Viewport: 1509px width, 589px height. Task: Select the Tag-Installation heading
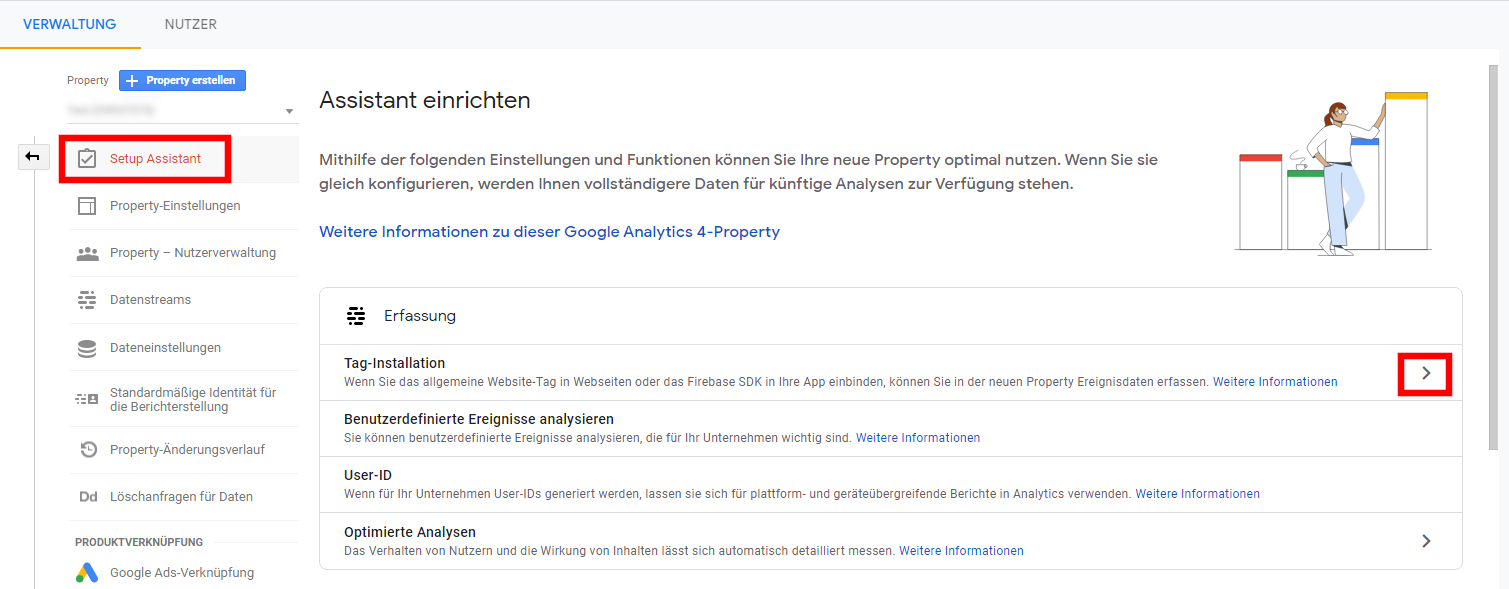tap(394, 363)
